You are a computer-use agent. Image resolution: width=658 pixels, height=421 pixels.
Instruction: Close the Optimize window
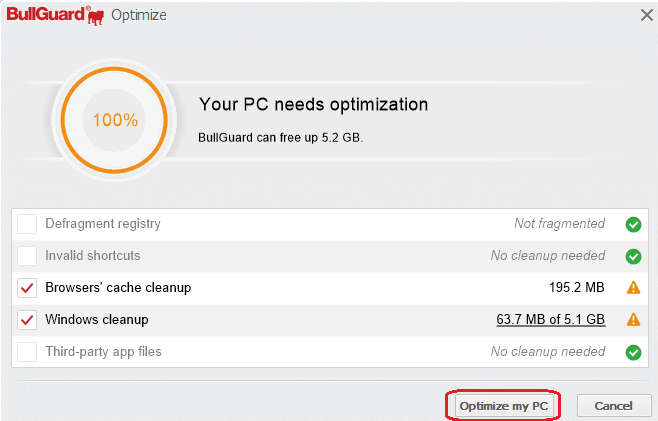click(x=647, y=15)
